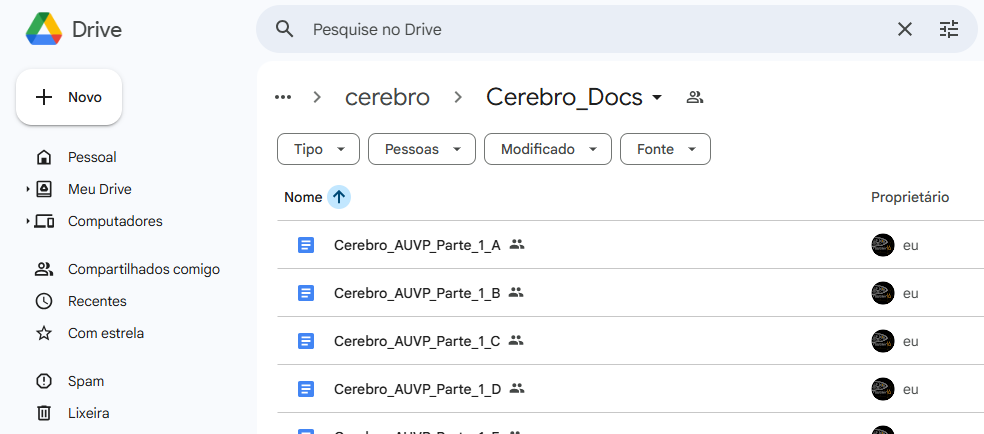
Task: Click the shared people icon beside Cerebro_Docs
Action: [695, 97]
